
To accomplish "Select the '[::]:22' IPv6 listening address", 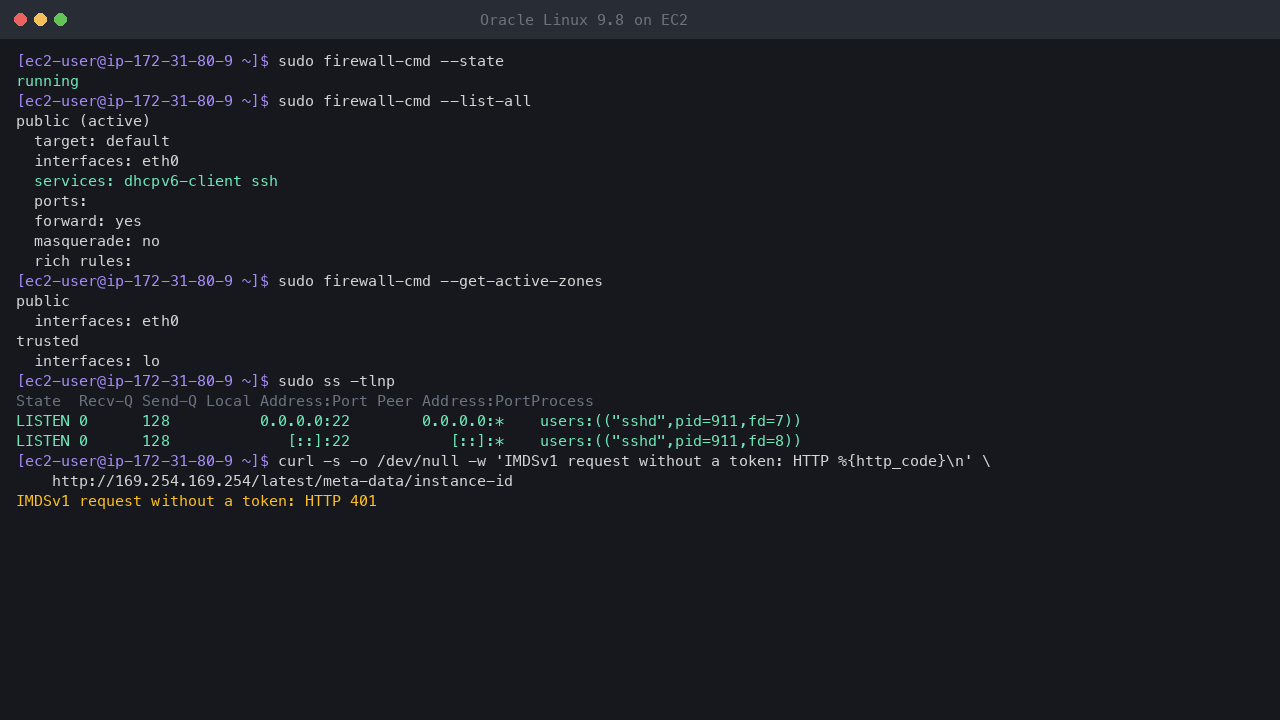I will (x=319, y=441).
